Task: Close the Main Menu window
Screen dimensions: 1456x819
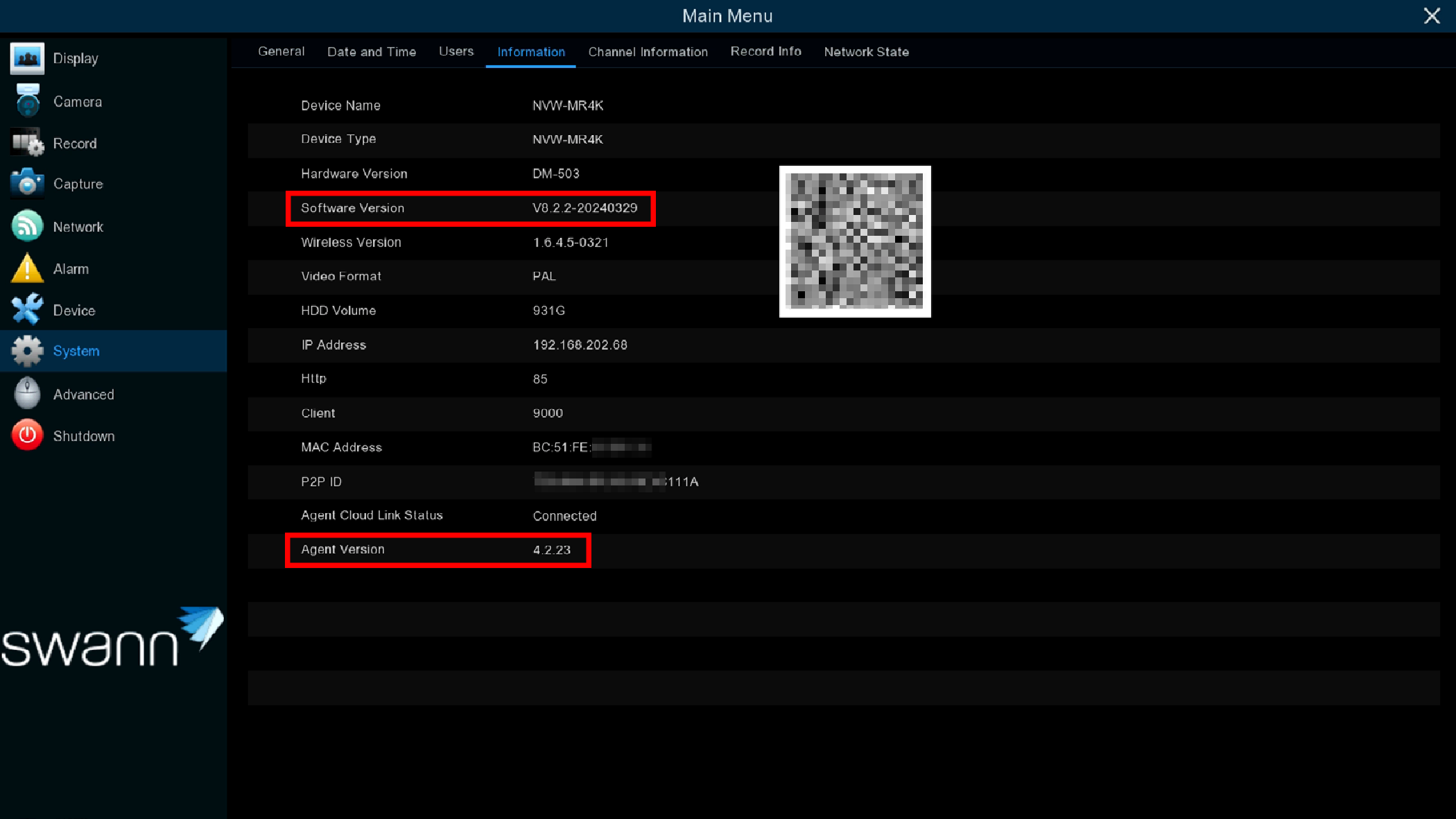Action: pos(1431,16)
